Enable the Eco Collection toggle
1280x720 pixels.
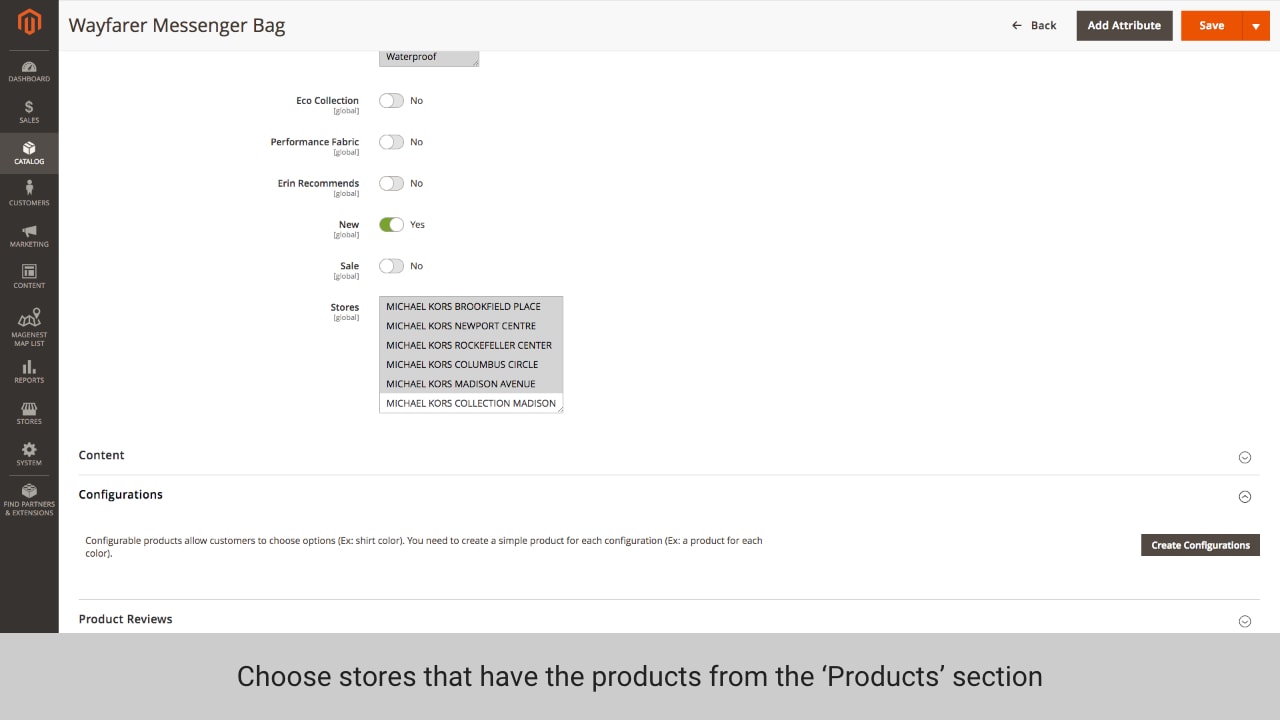[391, 101]
